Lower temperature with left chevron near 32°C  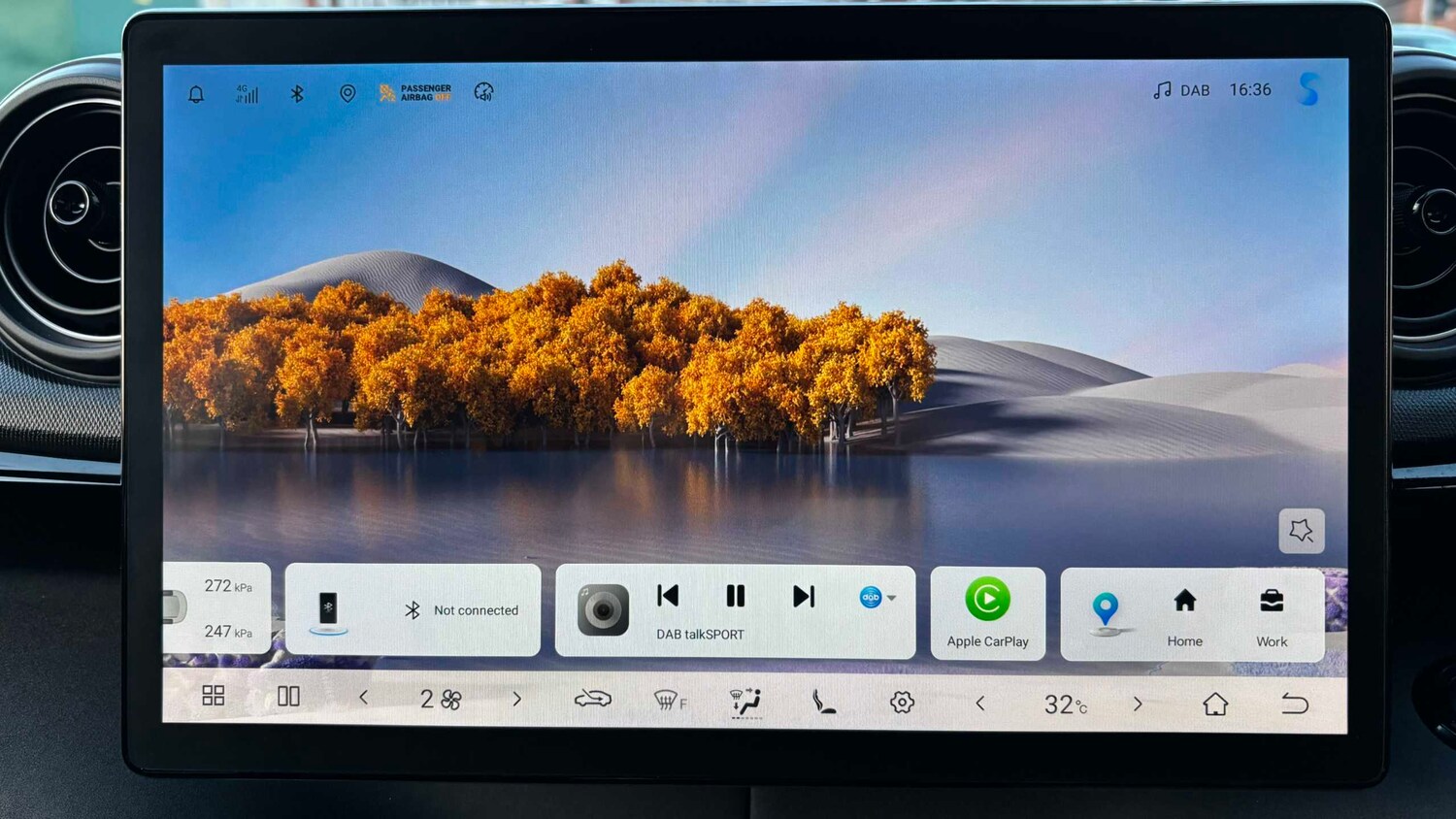pyautogui.click(x=980, y=703)
